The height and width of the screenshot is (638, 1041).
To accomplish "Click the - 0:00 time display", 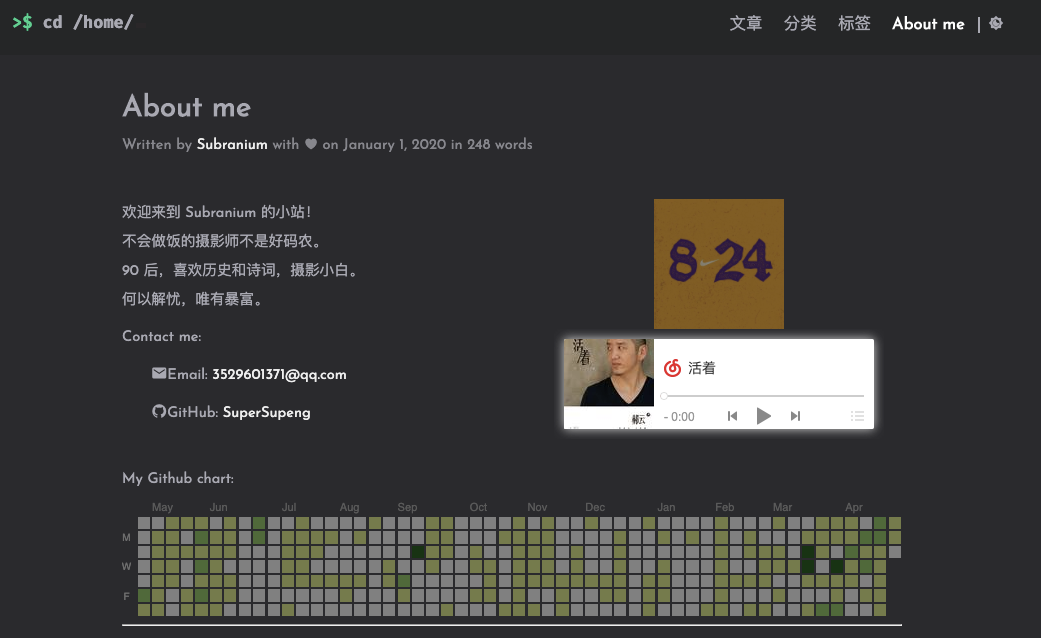I will 679,417.
